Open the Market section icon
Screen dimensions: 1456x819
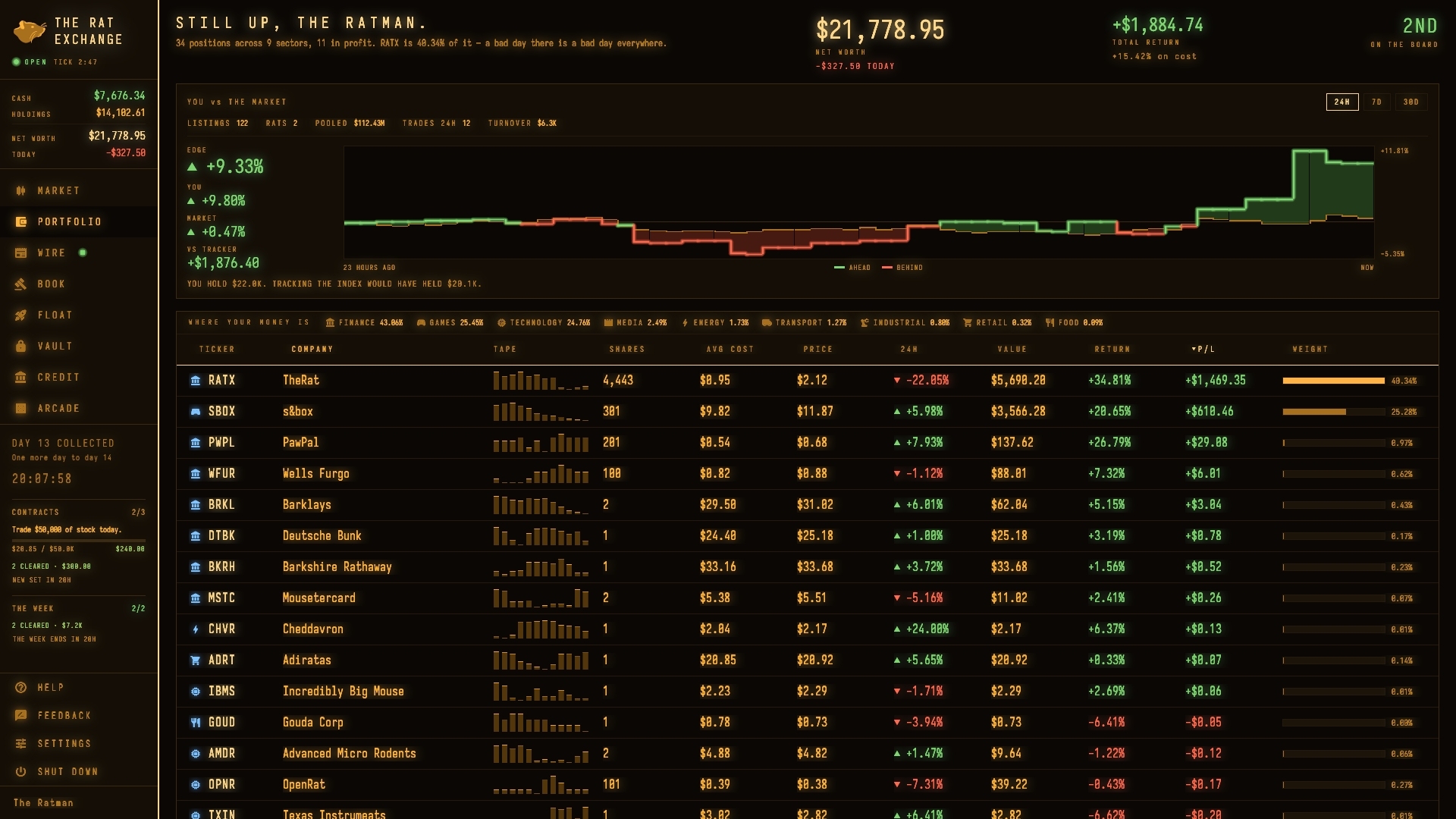click(21, 190)
